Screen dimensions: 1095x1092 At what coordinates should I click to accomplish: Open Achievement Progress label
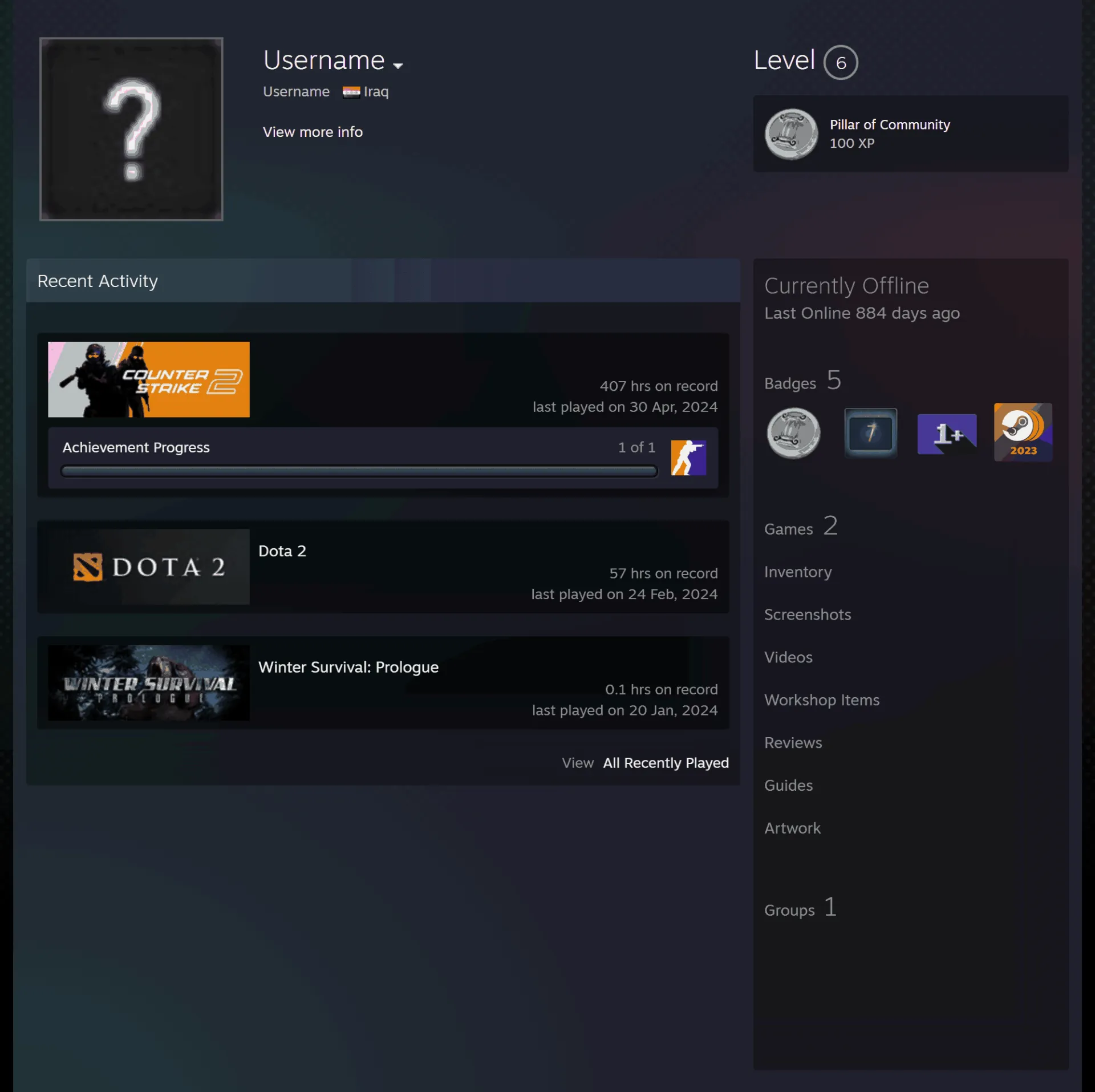coord(136,447)
